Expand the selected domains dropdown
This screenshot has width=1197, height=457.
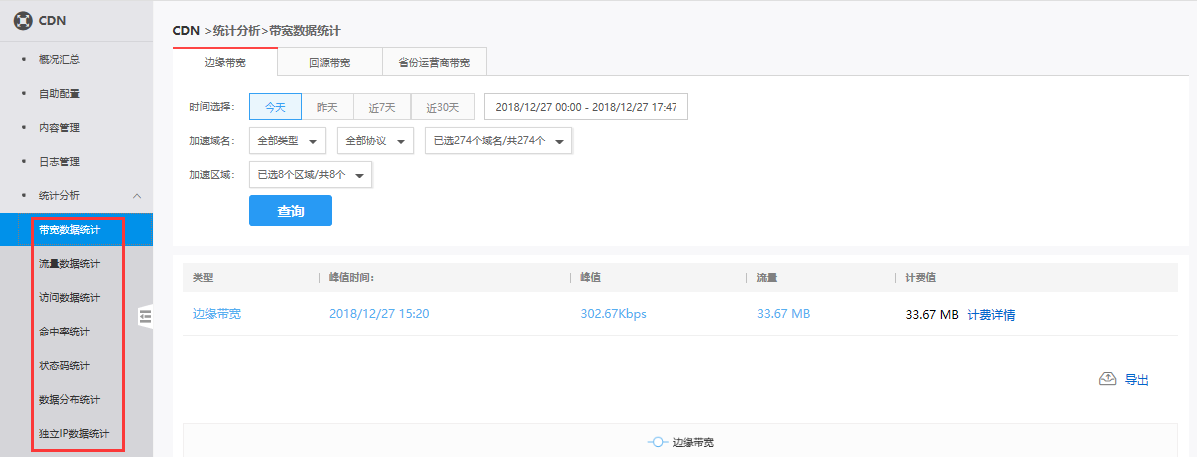[x=498, y=141]
